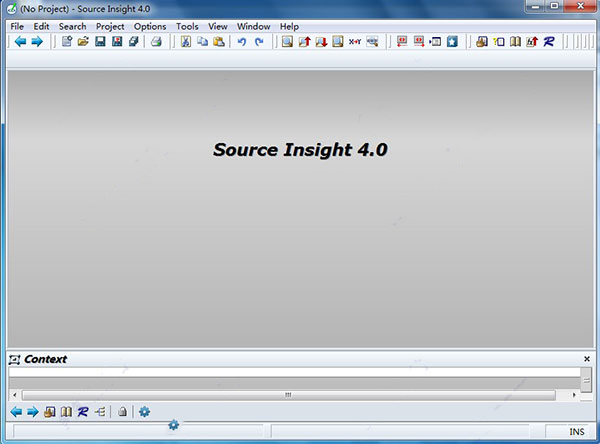
Task: Open the Edit menu
Action: [41, 26]
